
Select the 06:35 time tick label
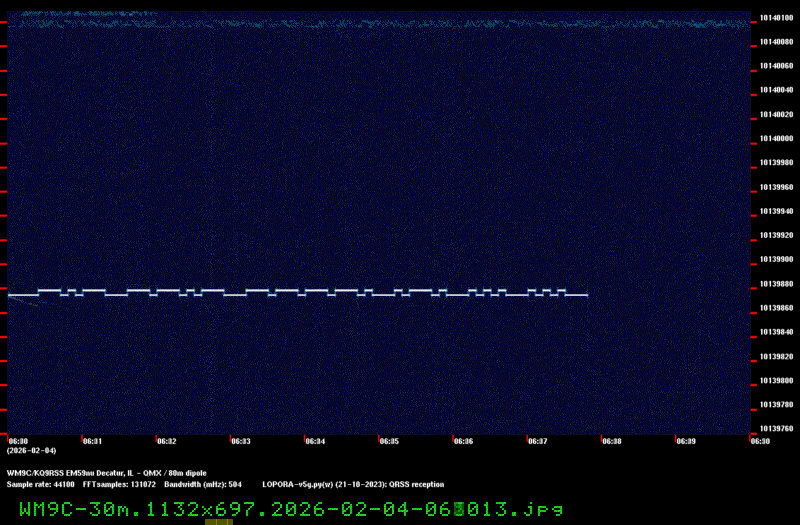(389, 441)
